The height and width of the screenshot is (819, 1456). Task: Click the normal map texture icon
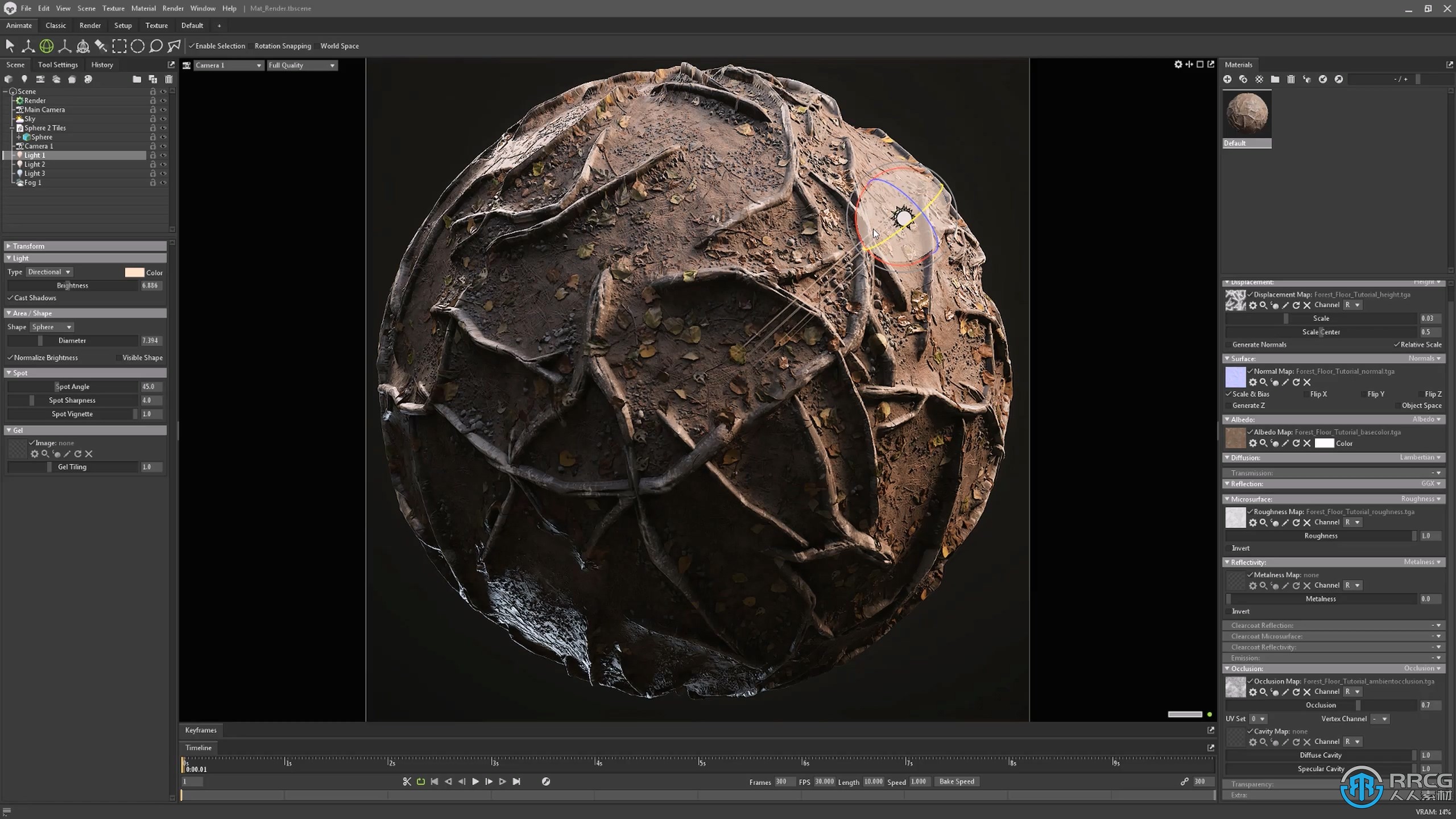coord(1237,375)
